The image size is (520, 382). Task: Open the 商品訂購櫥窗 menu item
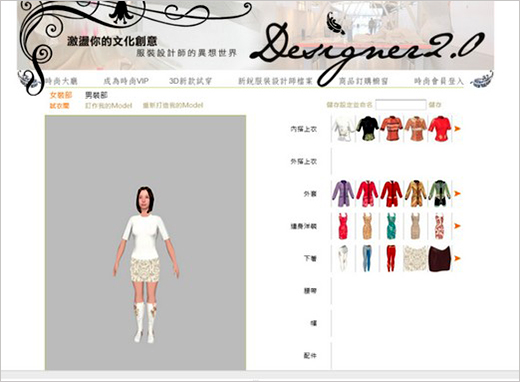tap(364, 81)
